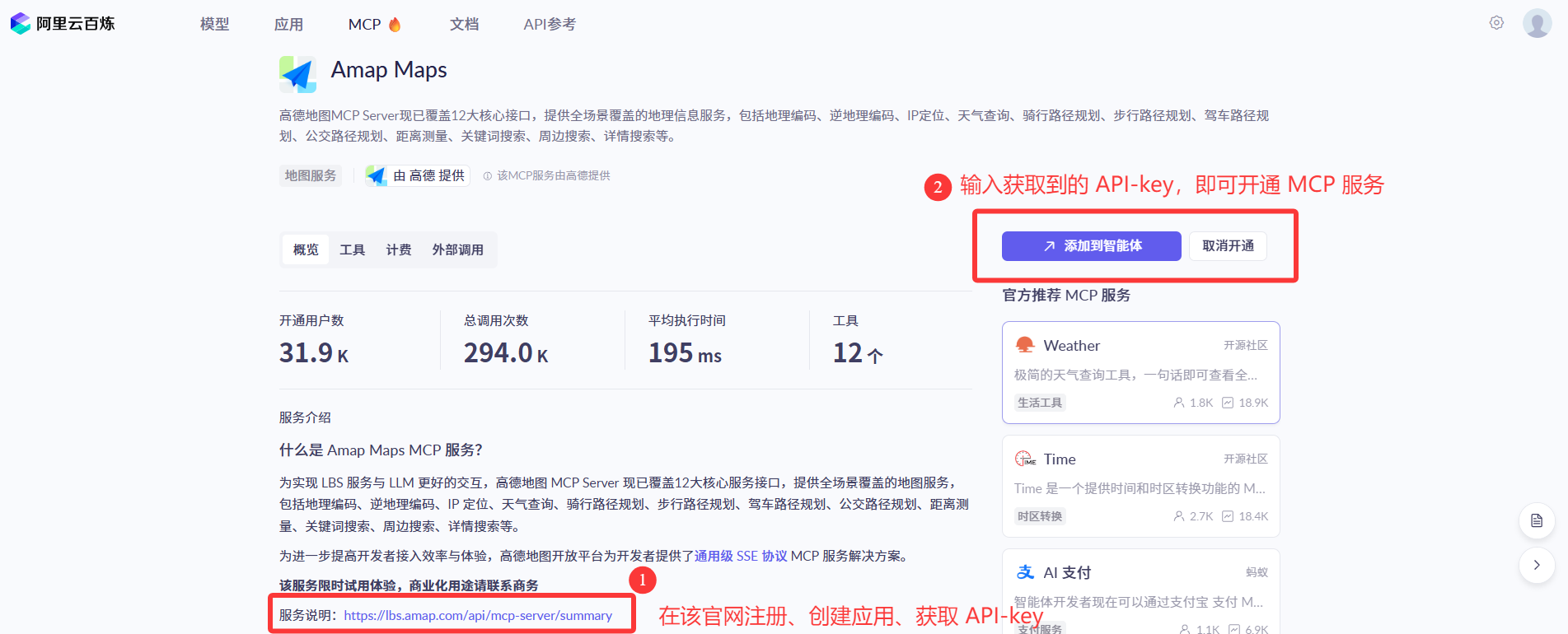This screenshot has width=1568, height=634.
Task: Click the 官方推荐 MCP 服务 heading
Action: tap(1066, 295)
